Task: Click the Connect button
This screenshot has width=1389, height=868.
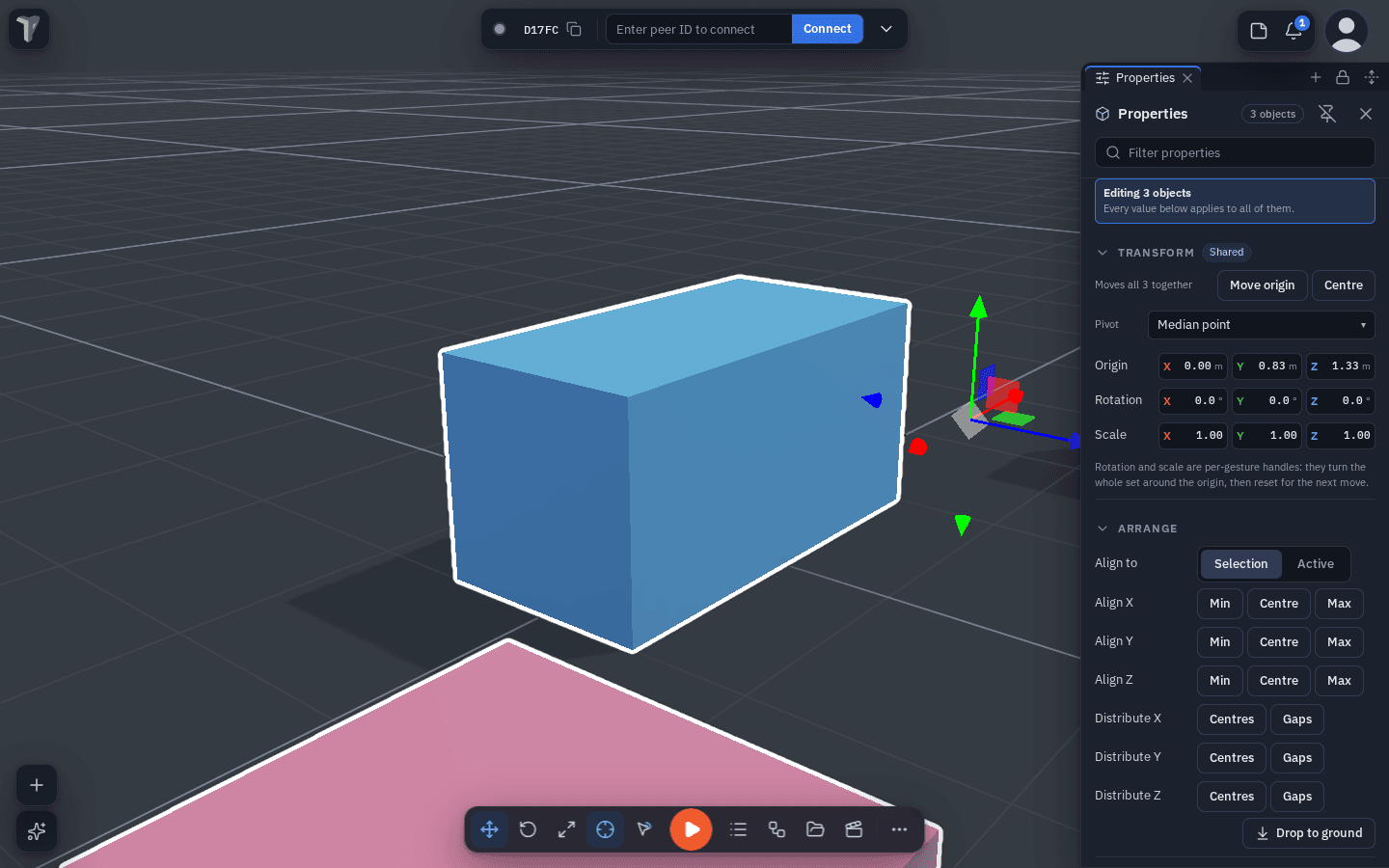Action: click(x=828, y=29)
